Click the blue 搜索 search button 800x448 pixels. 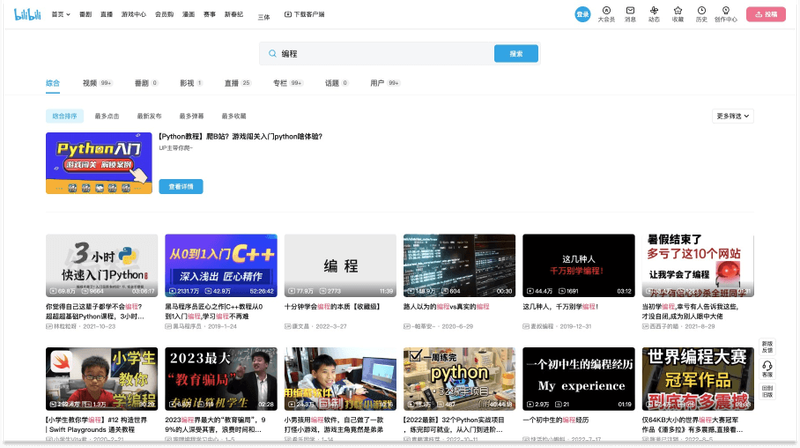click(x=516, y=54)
